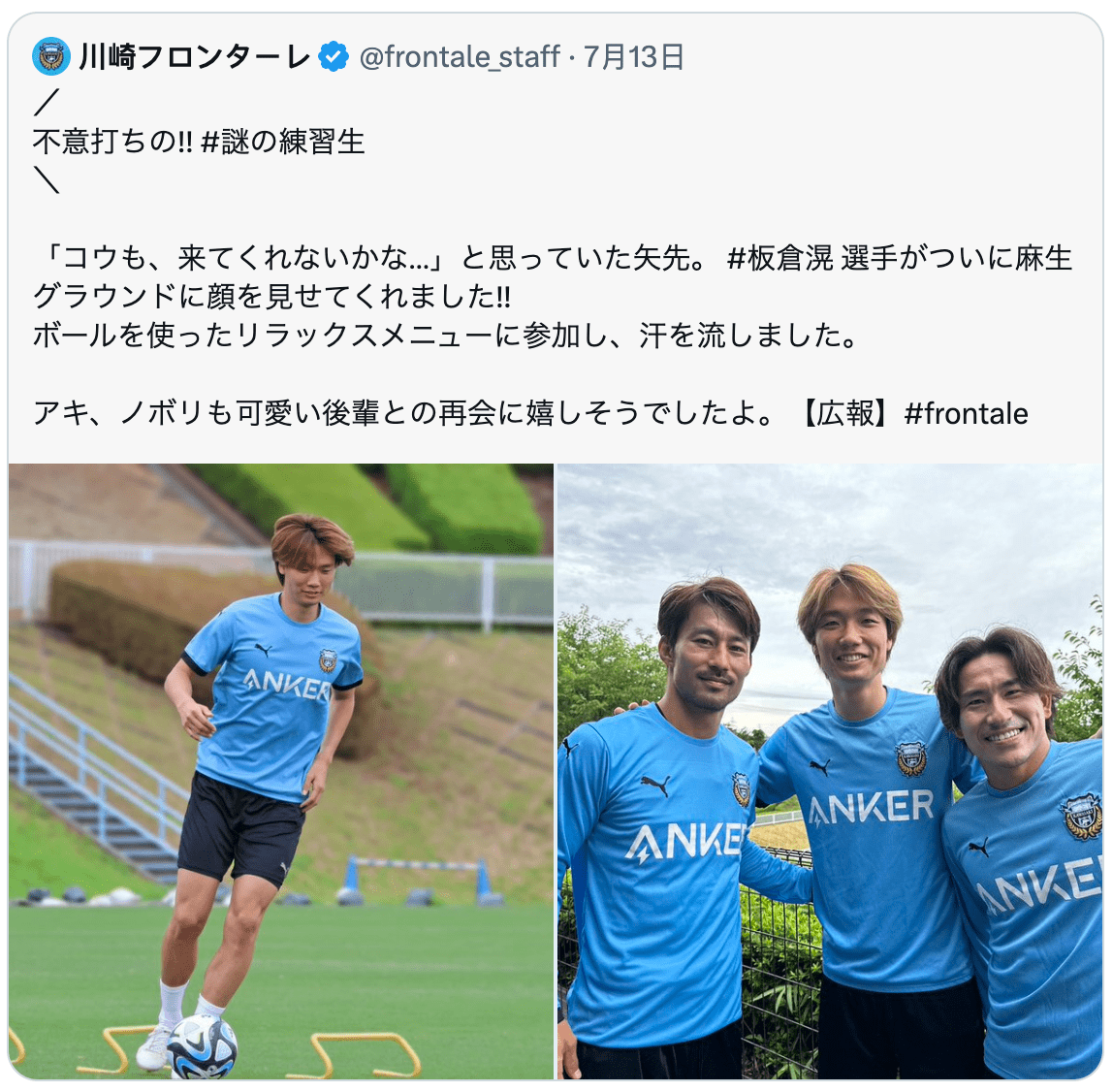1113x1092 pixels.
Task: Open right photo of three players
Action: coord(831,771)
